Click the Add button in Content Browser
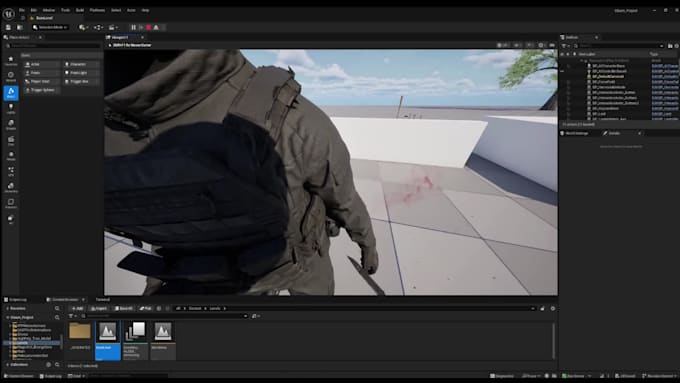 pos(77,308)
